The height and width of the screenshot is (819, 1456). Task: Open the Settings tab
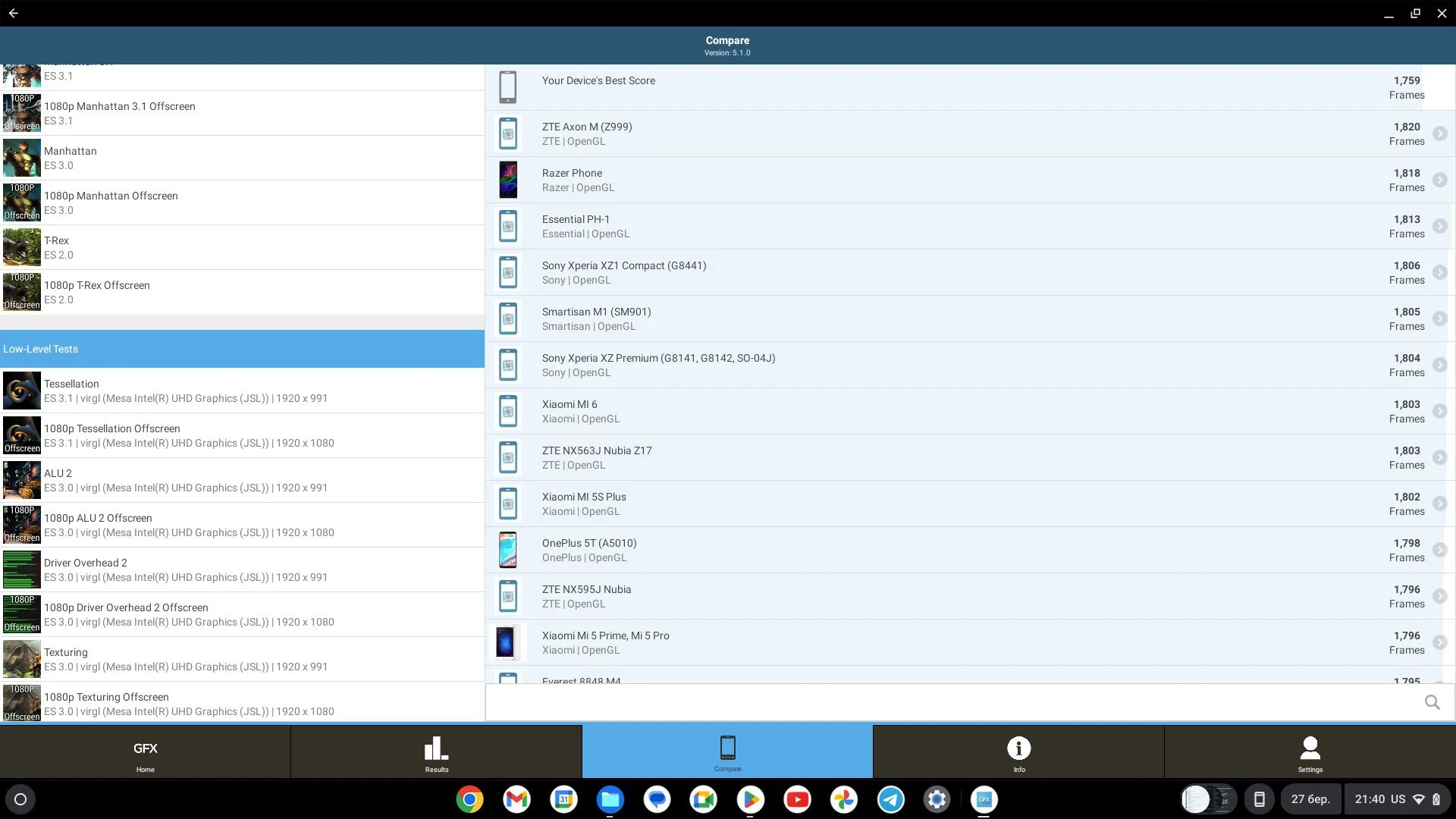(1310, 752)
